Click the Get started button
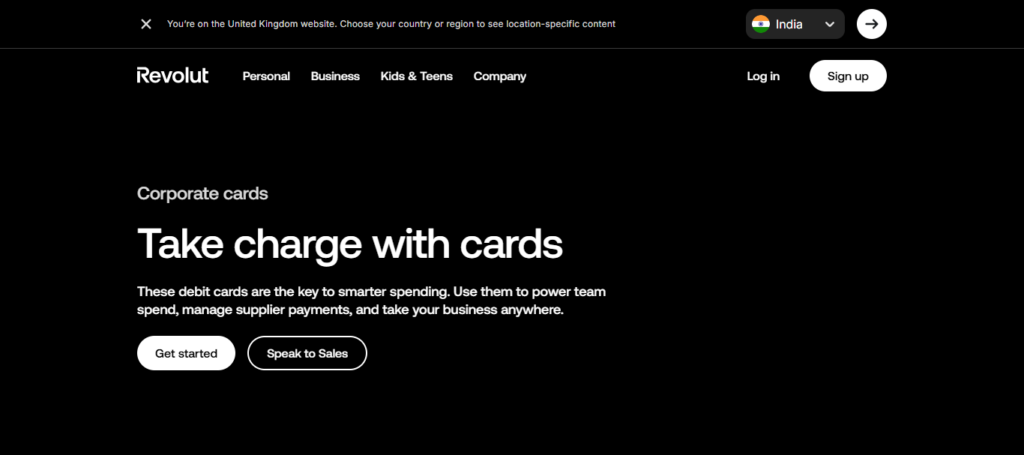The height and width of the screenshot is (455, 1024). [x=186, y=353]
